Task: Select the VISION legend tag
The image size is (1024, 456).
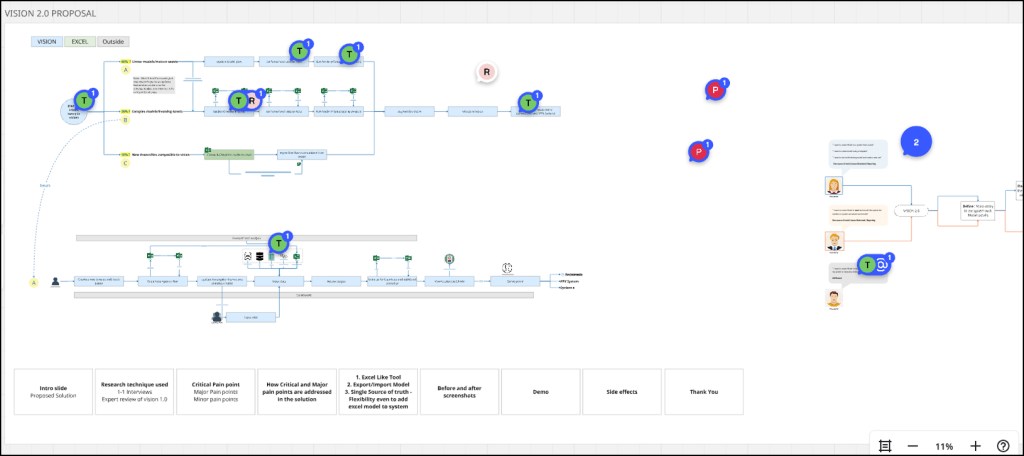Action: pyautogui.click(x=47, y=42)
